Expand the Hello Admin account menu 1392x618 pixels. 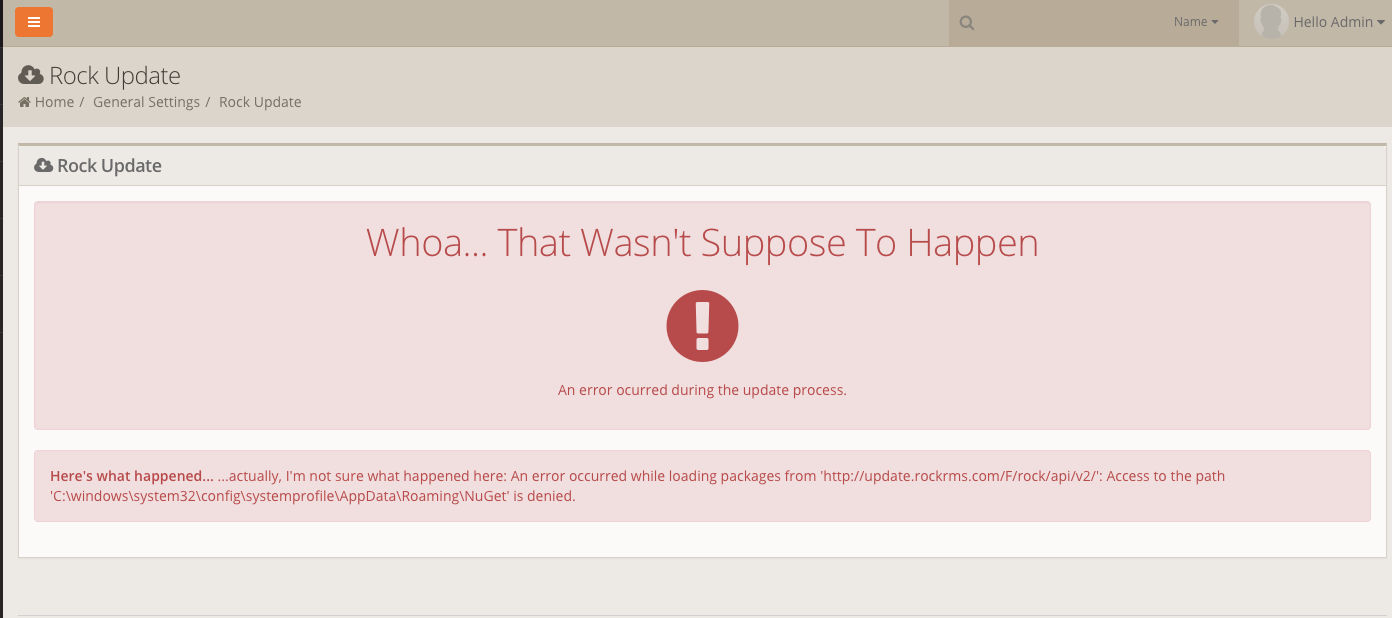(x=1333, y=21)
